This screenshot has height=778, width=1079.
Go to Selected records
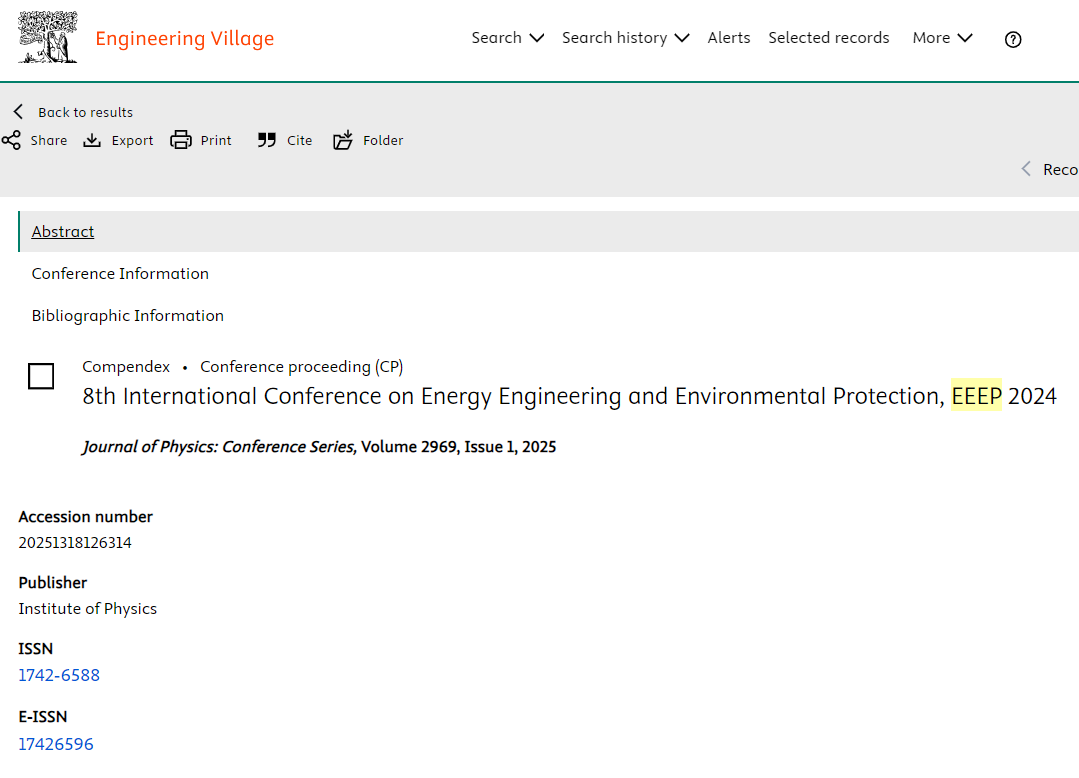coord(828,37)
